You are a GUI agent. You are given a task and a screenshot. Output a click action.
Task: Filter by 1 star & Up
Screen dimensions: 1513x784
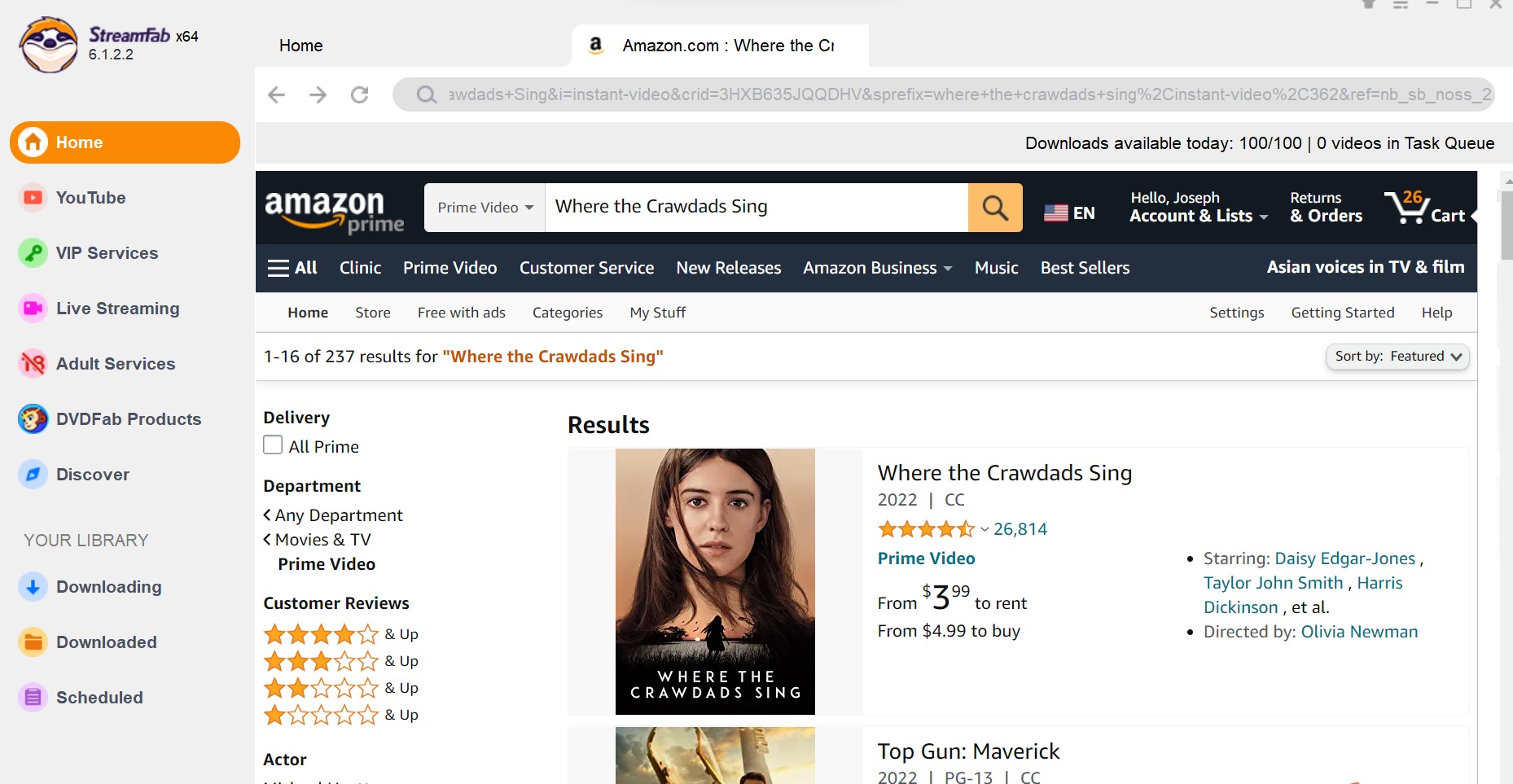(341, 714)
